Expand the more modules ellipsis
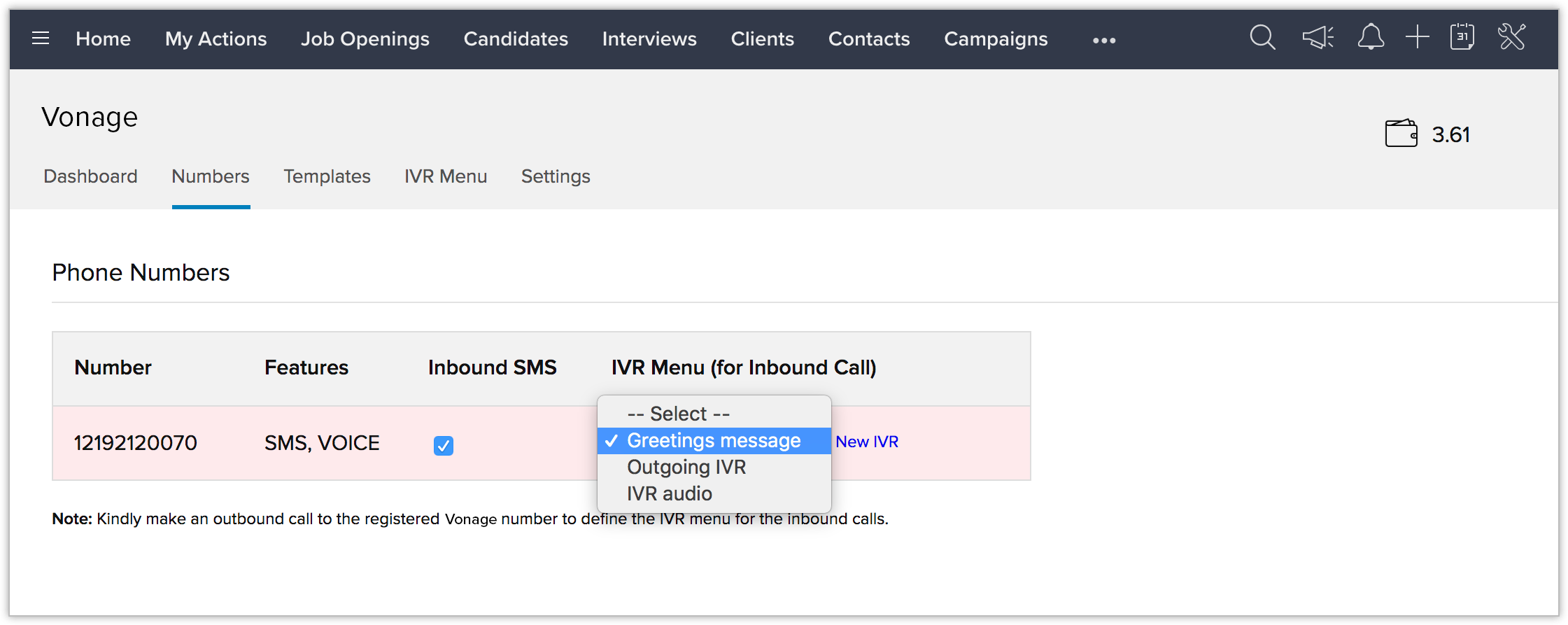Viewport: 1568px width, 625px height. (x=1104, y=41)
